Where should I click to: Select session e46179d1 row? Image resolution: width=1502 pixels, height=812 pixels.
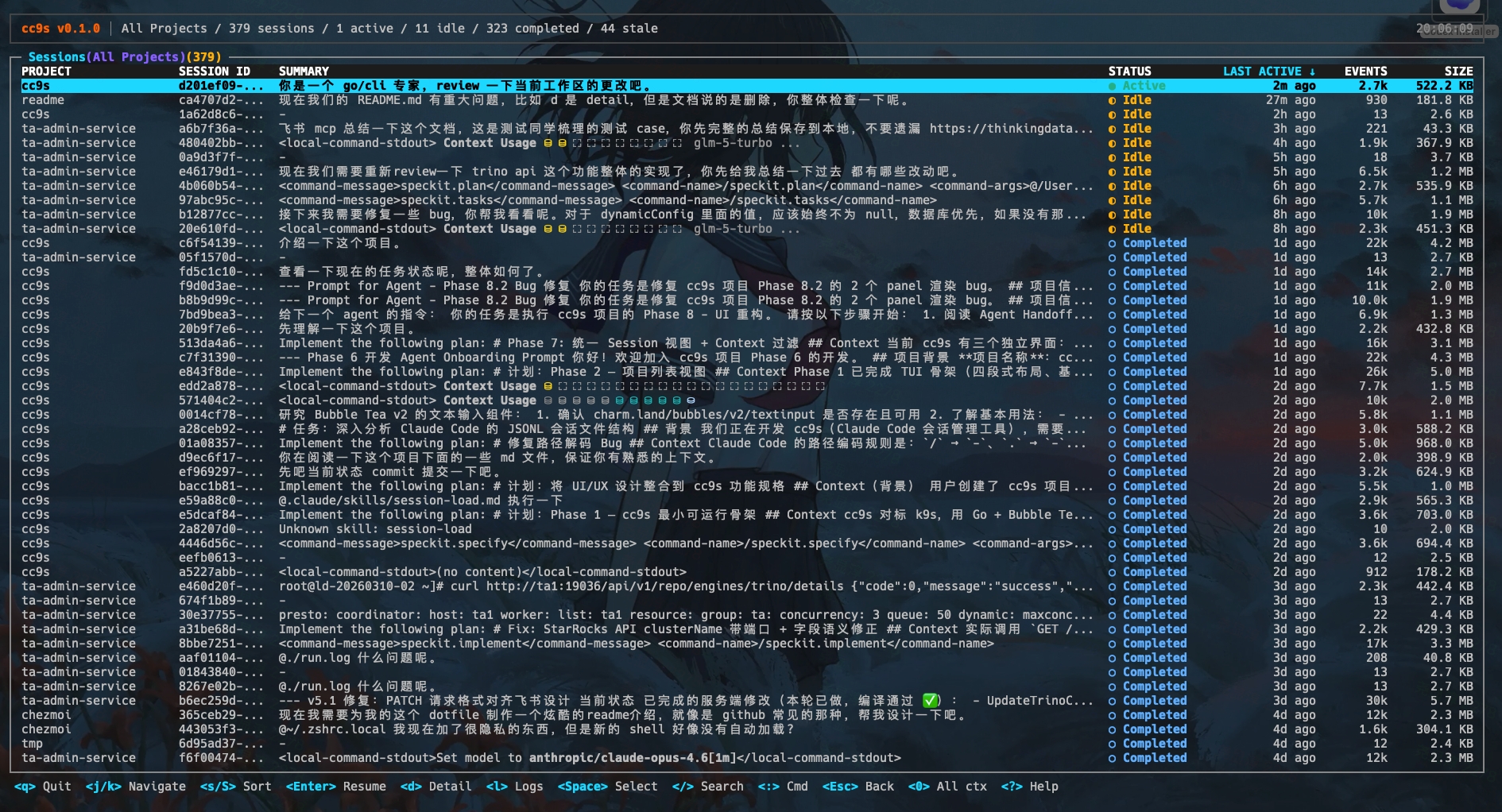coord(747,172)
